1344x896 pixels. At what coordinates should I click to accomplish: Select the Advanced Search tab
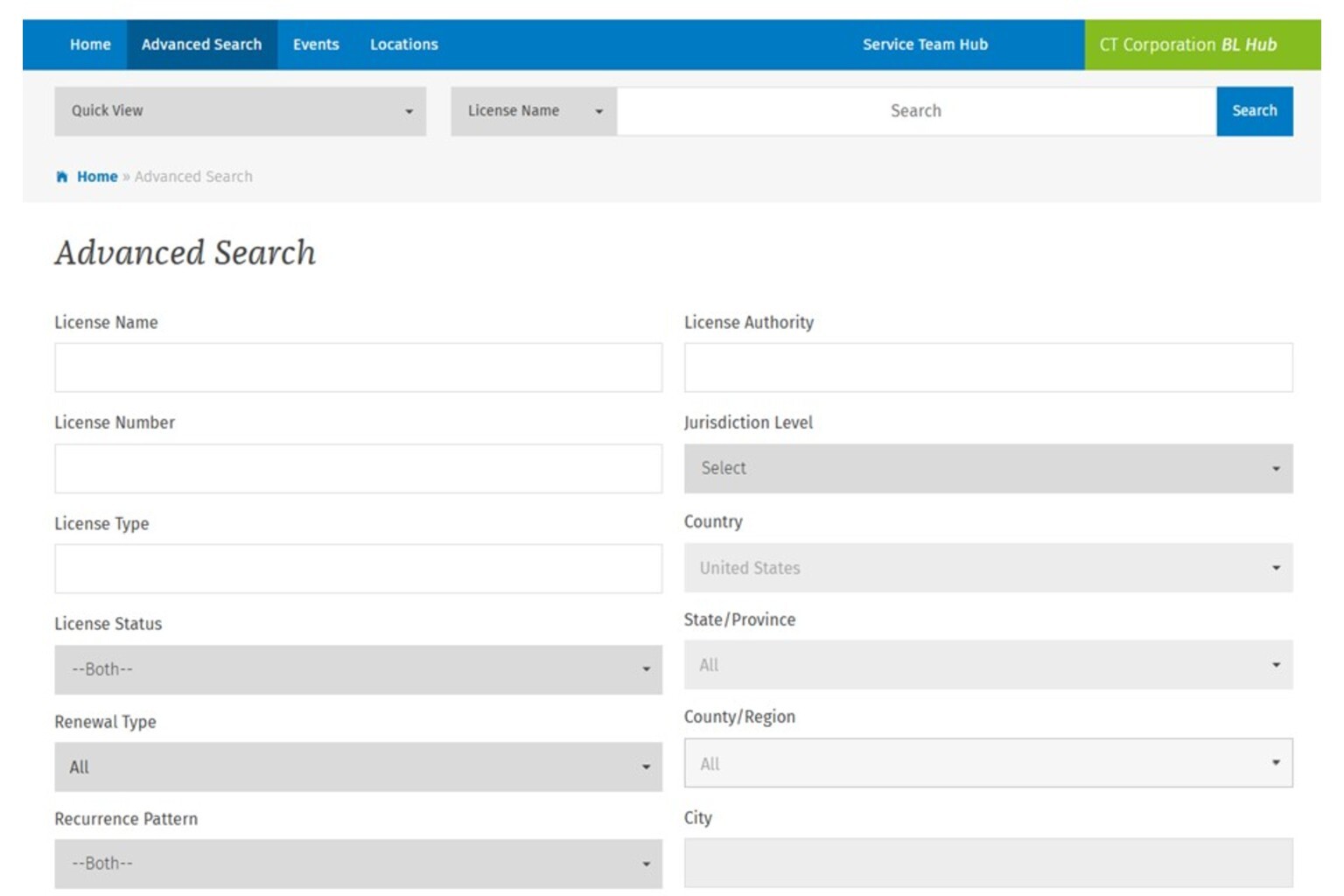pyautogui.click(x=201, y=45)
